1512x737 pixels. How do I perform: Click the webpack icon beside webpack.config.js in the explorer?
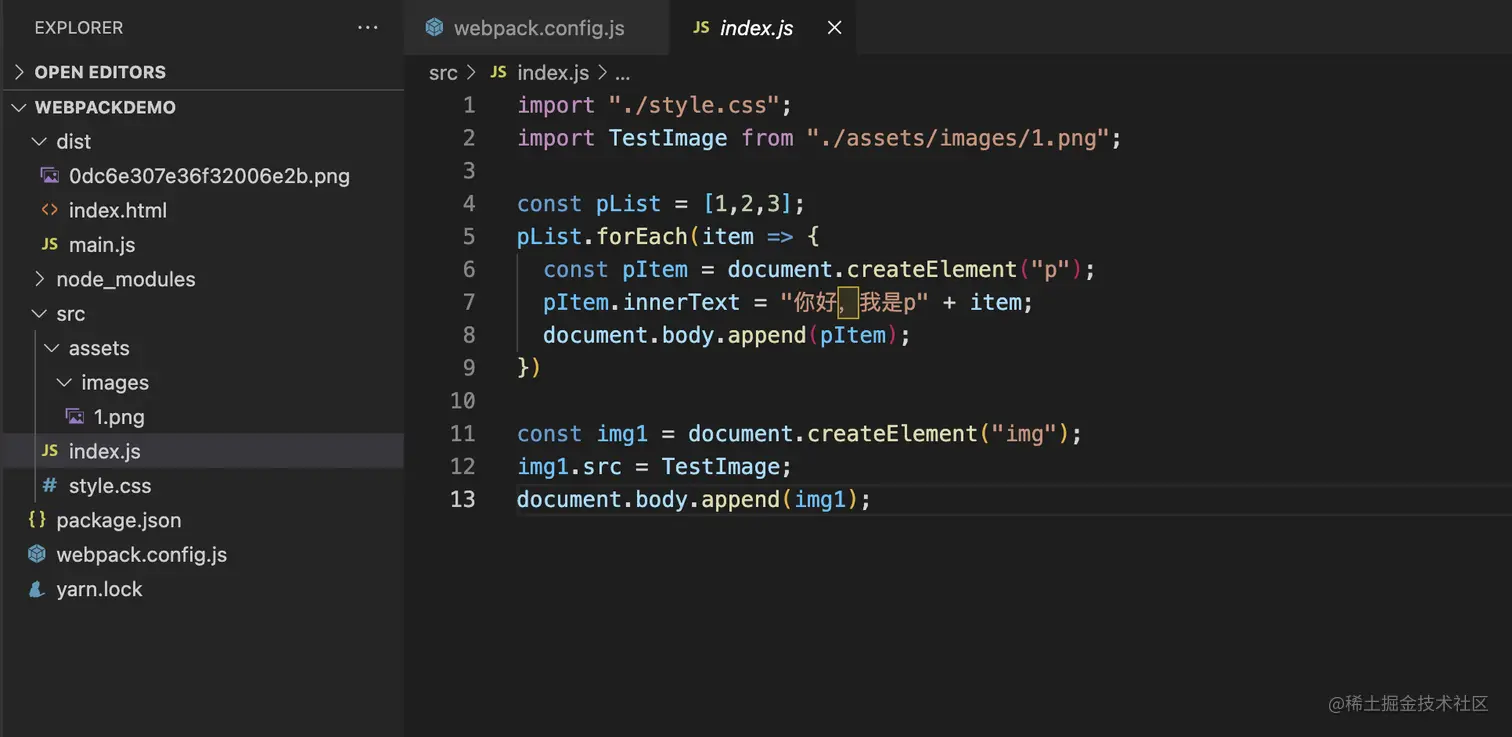pos(37,554)
